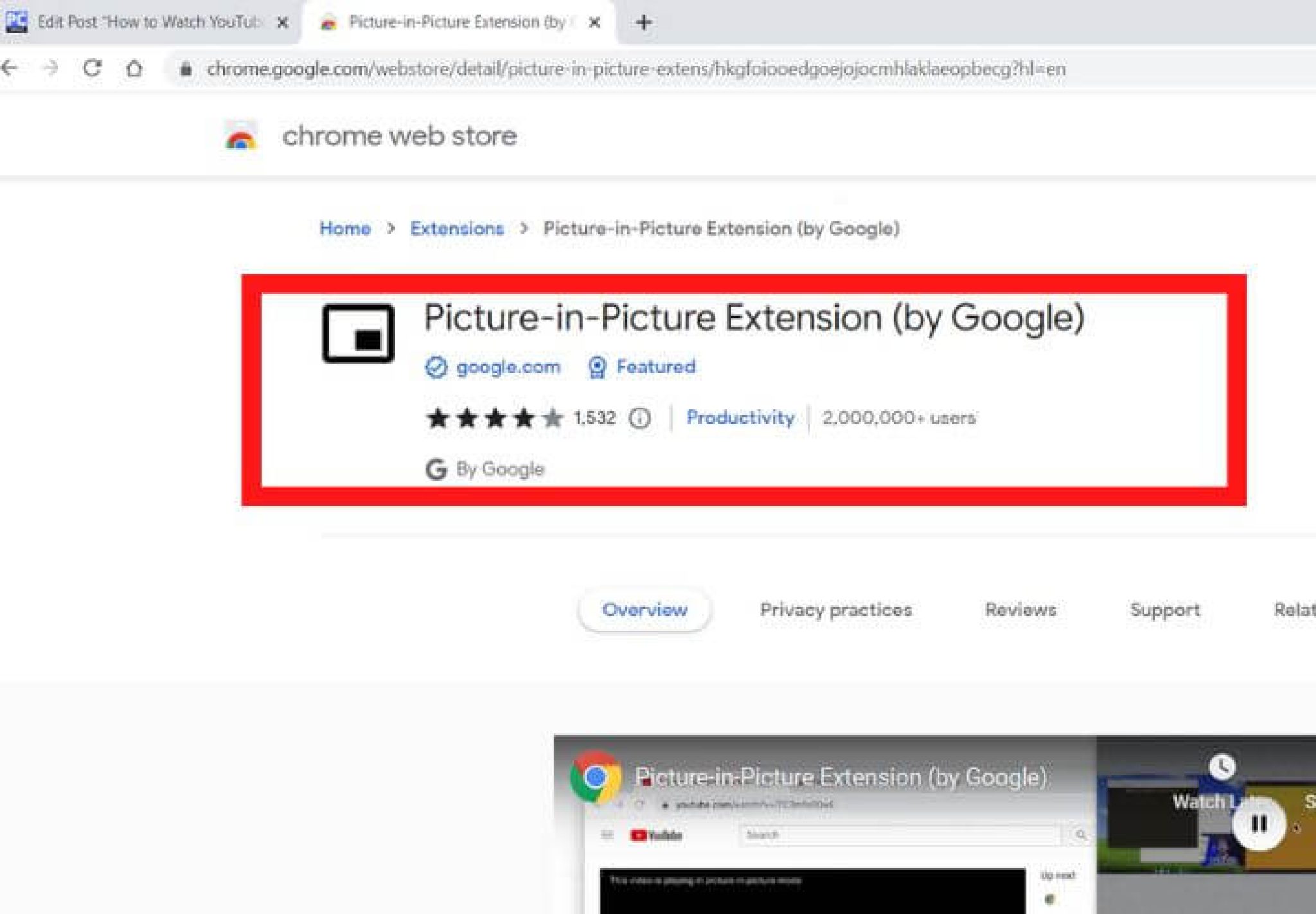This screenshot has height=914, width=1316.
Task: Click the breadcrumb Picture-in-Picture Extension text
Action: (x=721, y=228)
